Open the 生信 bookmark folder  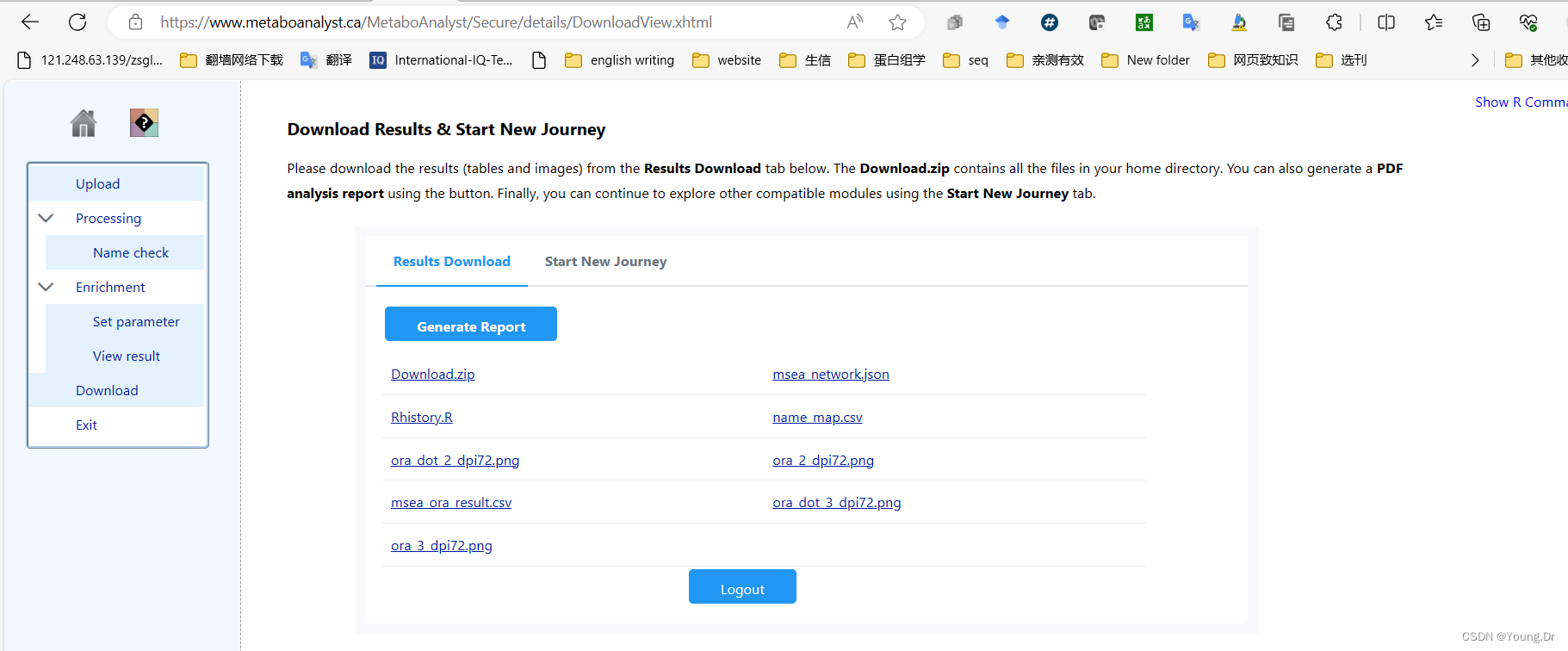click(x=805, y=60)
